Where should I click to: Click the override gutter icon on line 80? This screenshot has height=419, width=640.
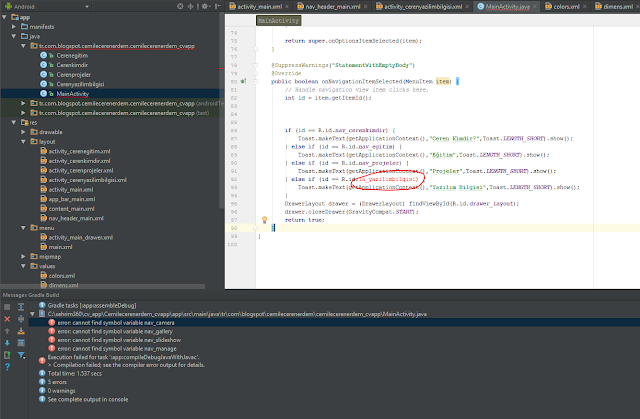tap(243, 81)
